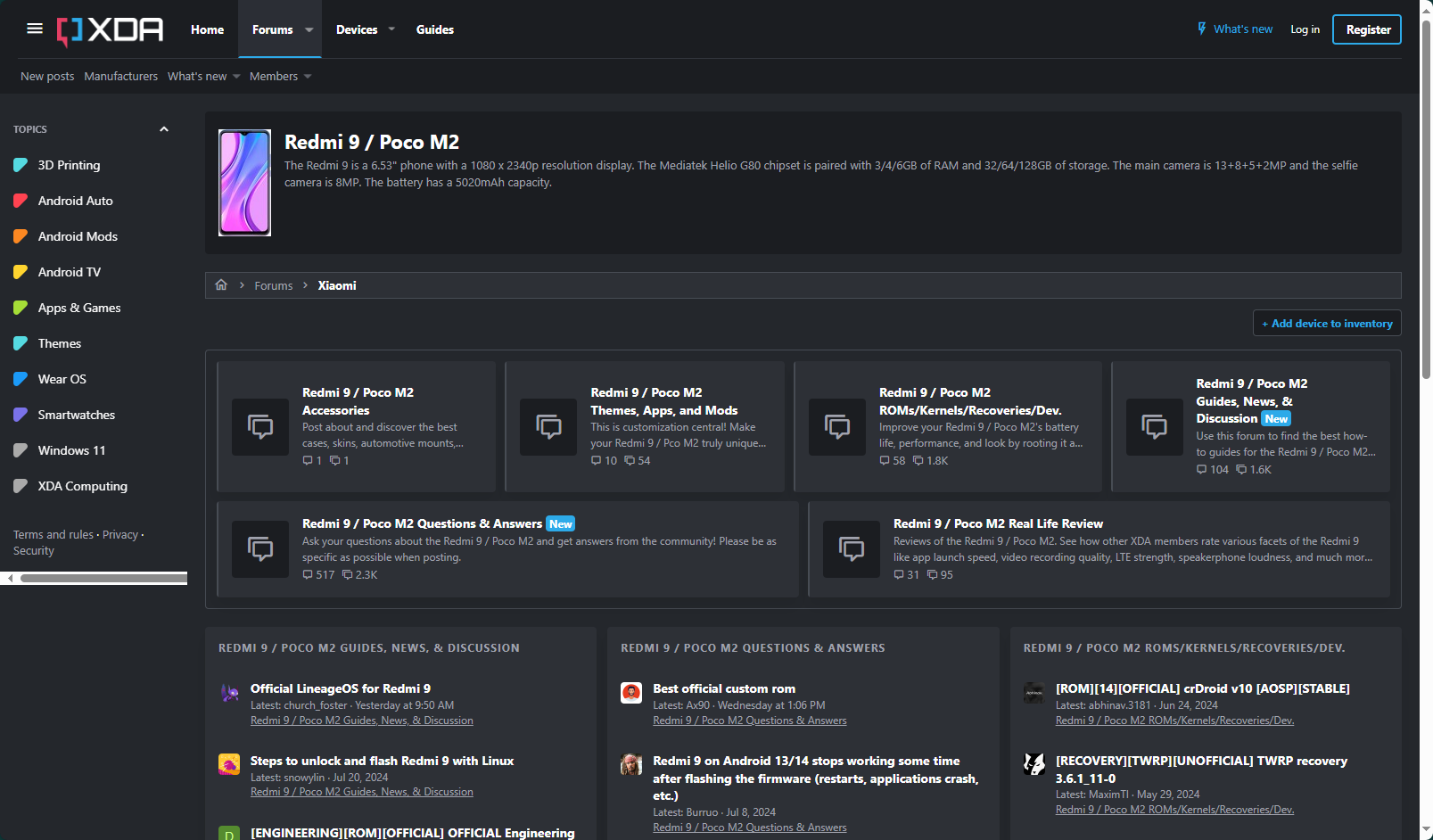
Task: Open the hamburger menu icon
Action: pyautogui.click(x=35, y=29)
